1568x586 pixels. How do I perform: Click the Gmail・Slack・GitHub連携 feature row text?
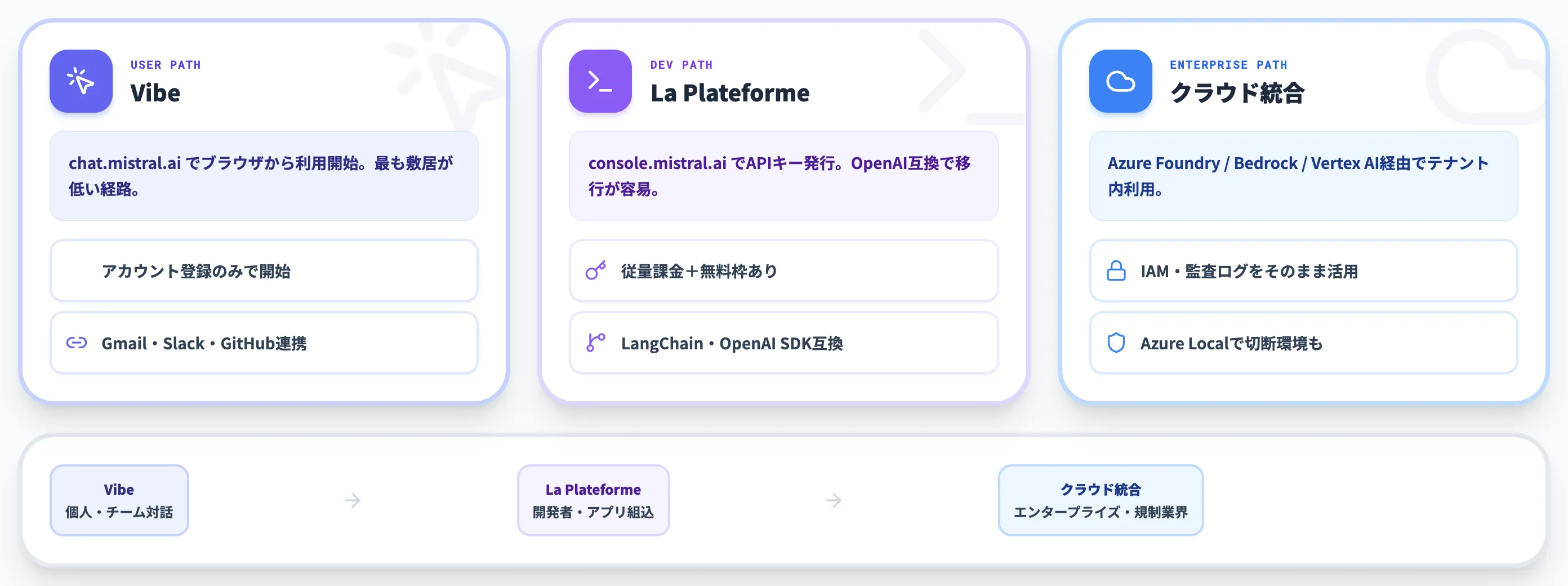(x=204, y=344)
